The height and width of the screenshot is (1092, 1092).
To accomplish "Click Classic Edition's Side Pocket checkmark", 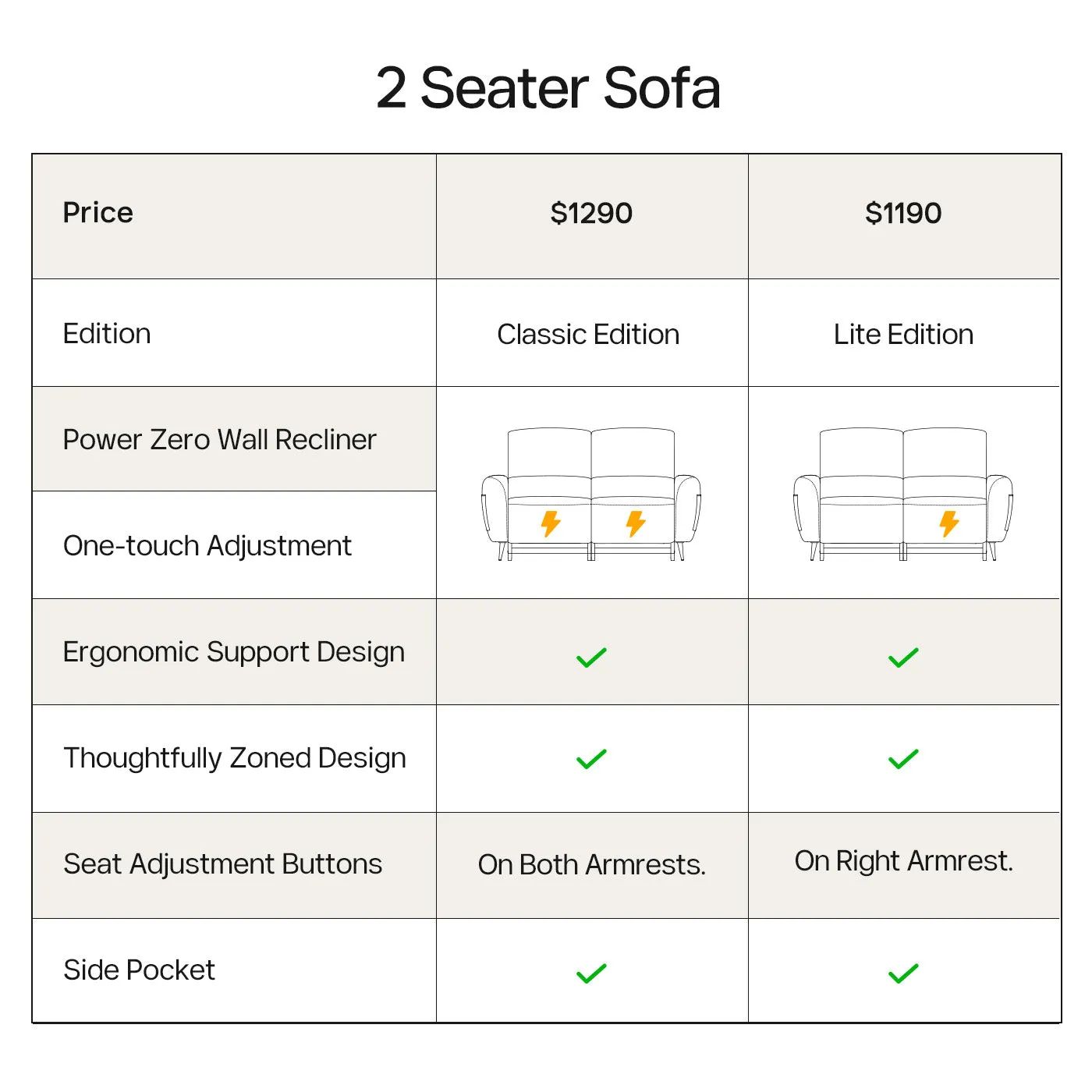I will tap(591, 973).
